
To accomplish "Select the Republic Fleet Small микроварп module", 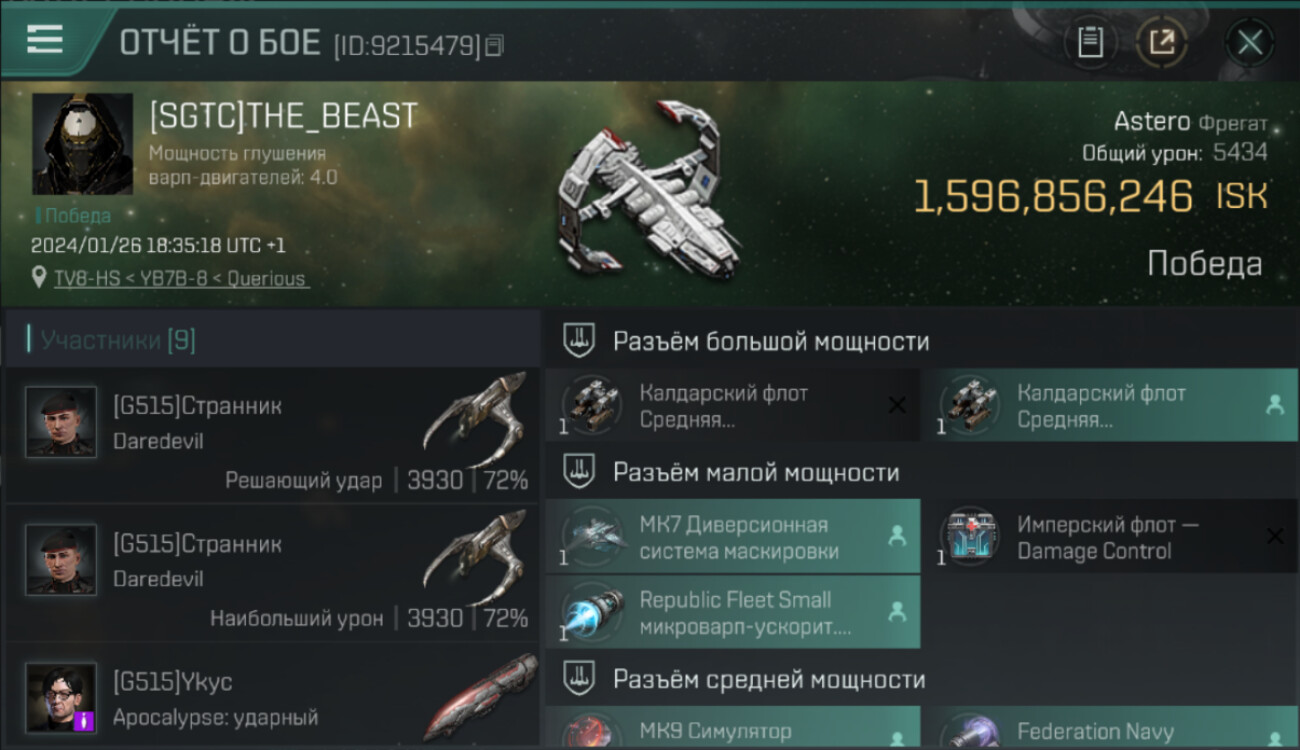I will tap(733, 612).
